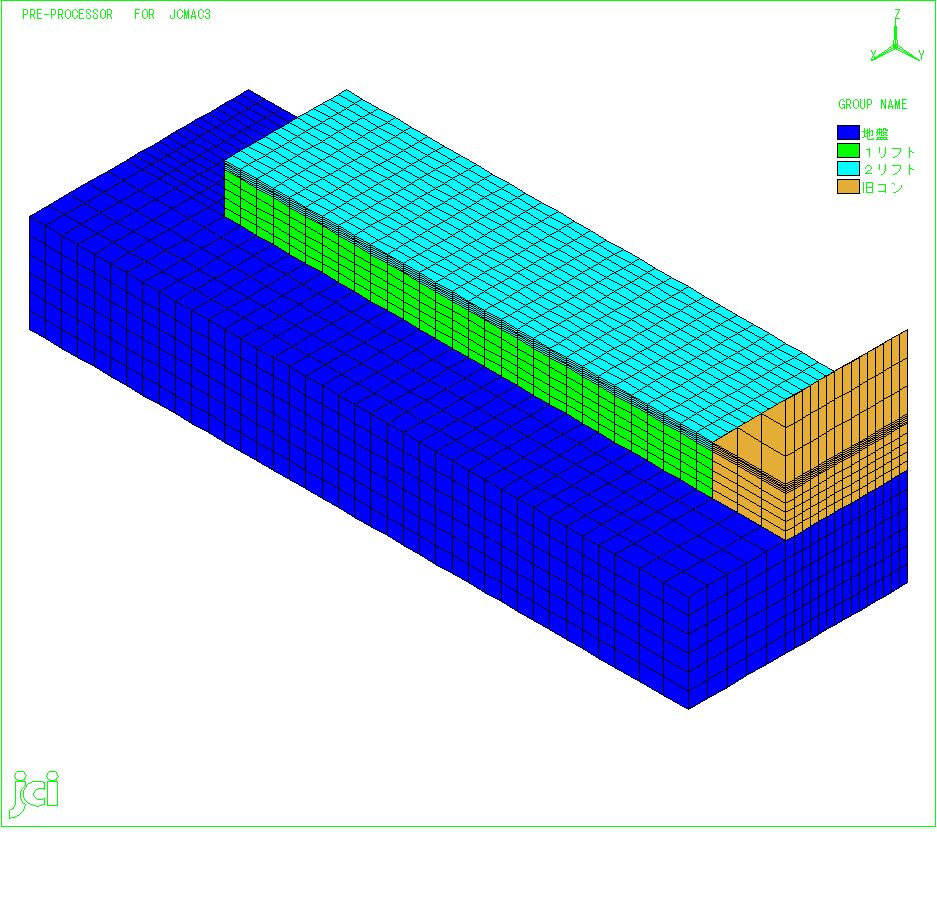Select the 地盤 legend label text
This screenshot has height=899, width=937.
pos(875,134)
